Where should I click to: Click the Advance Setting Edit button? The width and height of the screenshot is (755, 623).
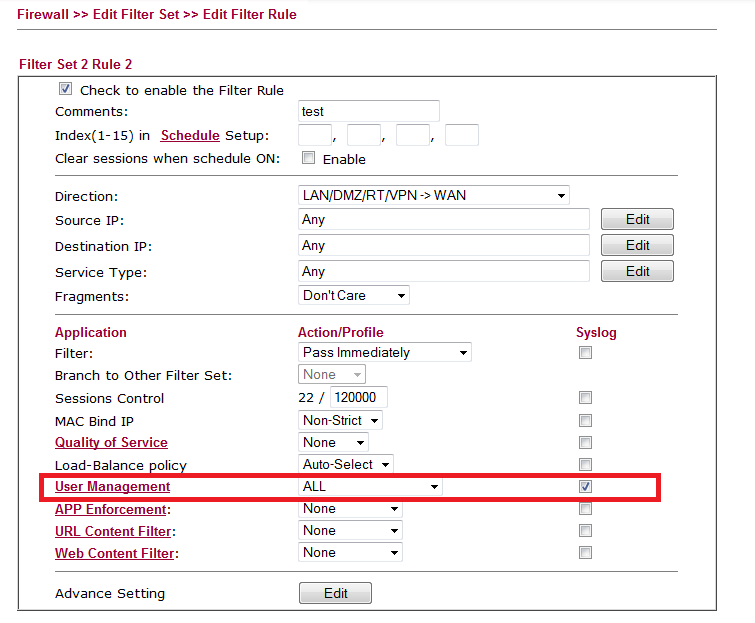(x=335, y=593)
